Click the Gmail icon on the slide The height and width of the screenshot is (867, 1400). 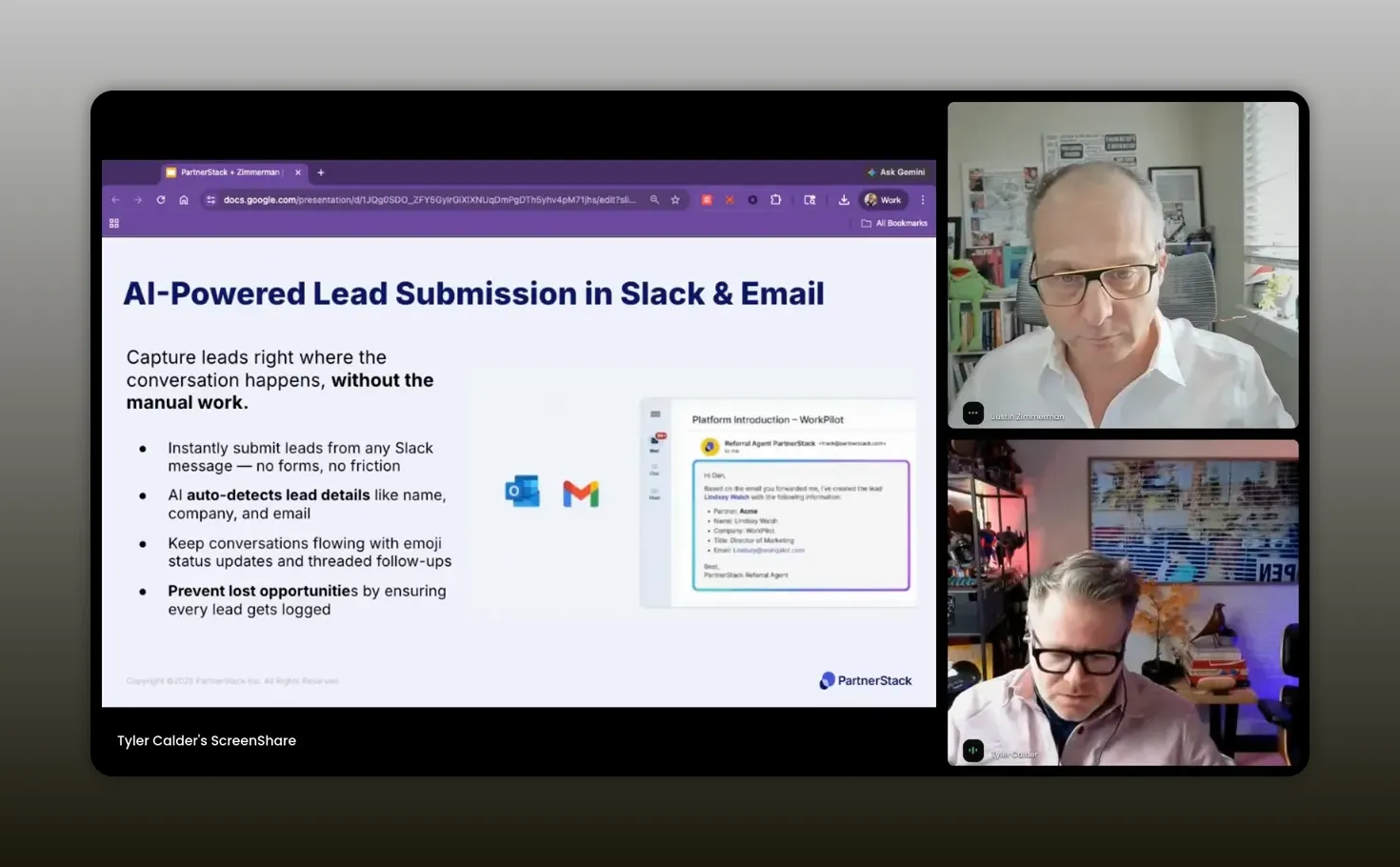pos(581,494)
